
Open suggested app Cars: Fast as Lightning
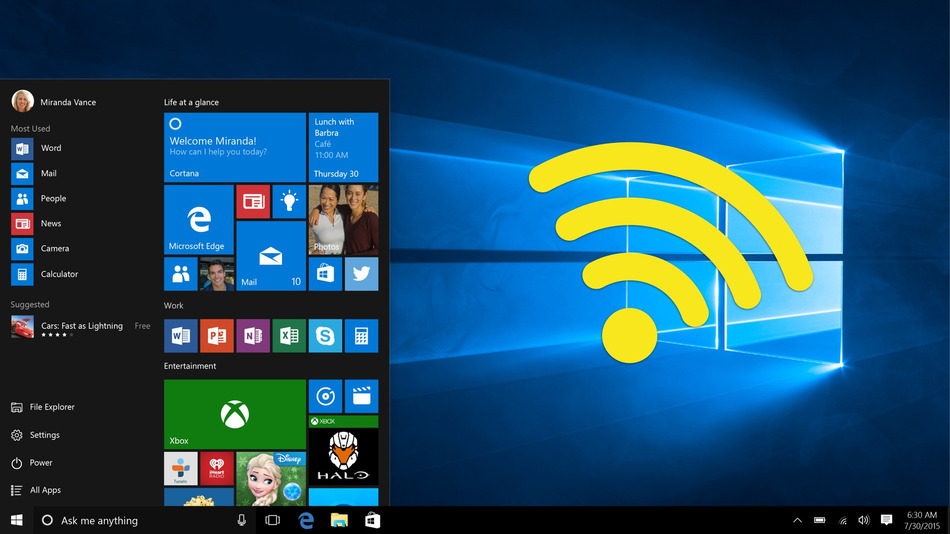click(81, 327)
